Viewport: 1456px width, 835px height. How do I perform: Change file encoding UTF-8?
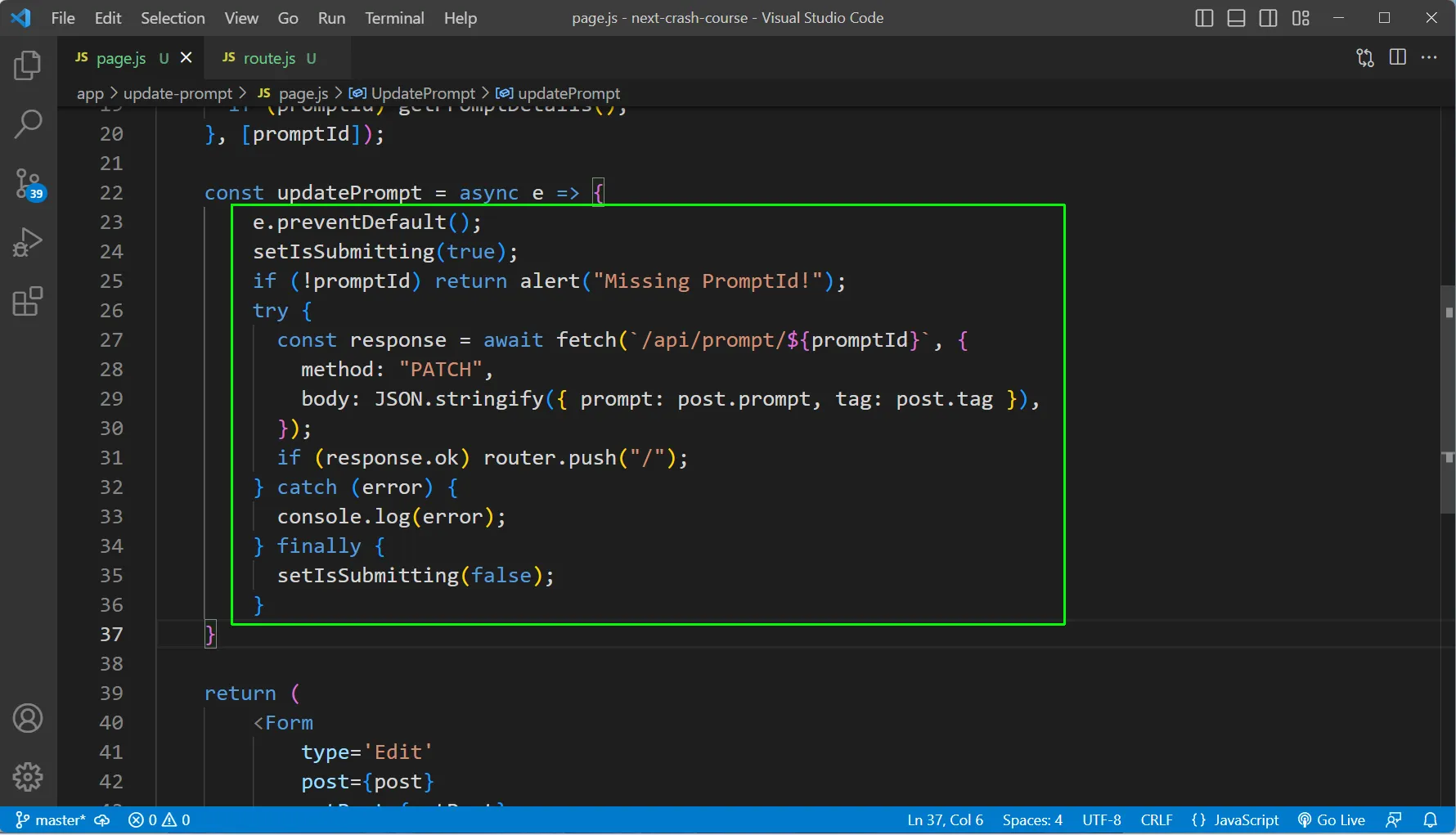(x=1102, y=820)
